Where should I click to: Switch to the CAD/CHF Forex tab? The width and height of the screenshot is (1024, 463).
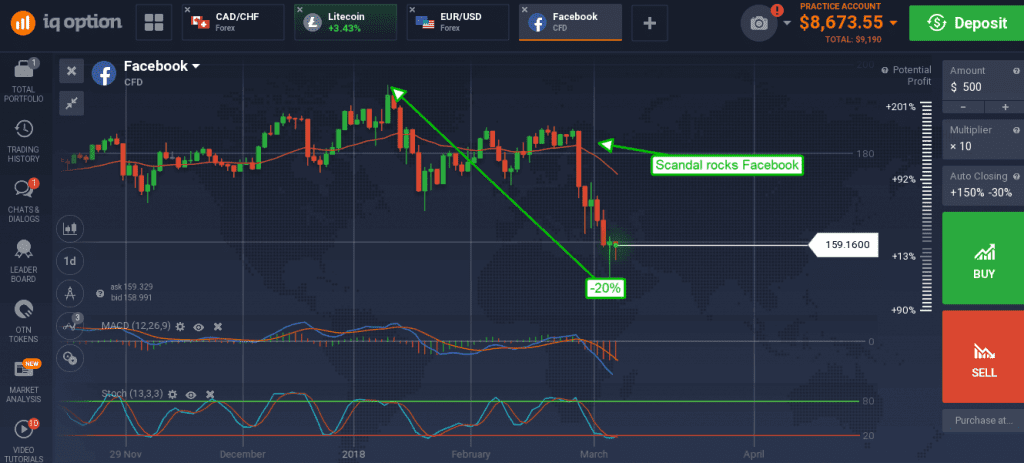pyautogui.click(x=233, y=23)
